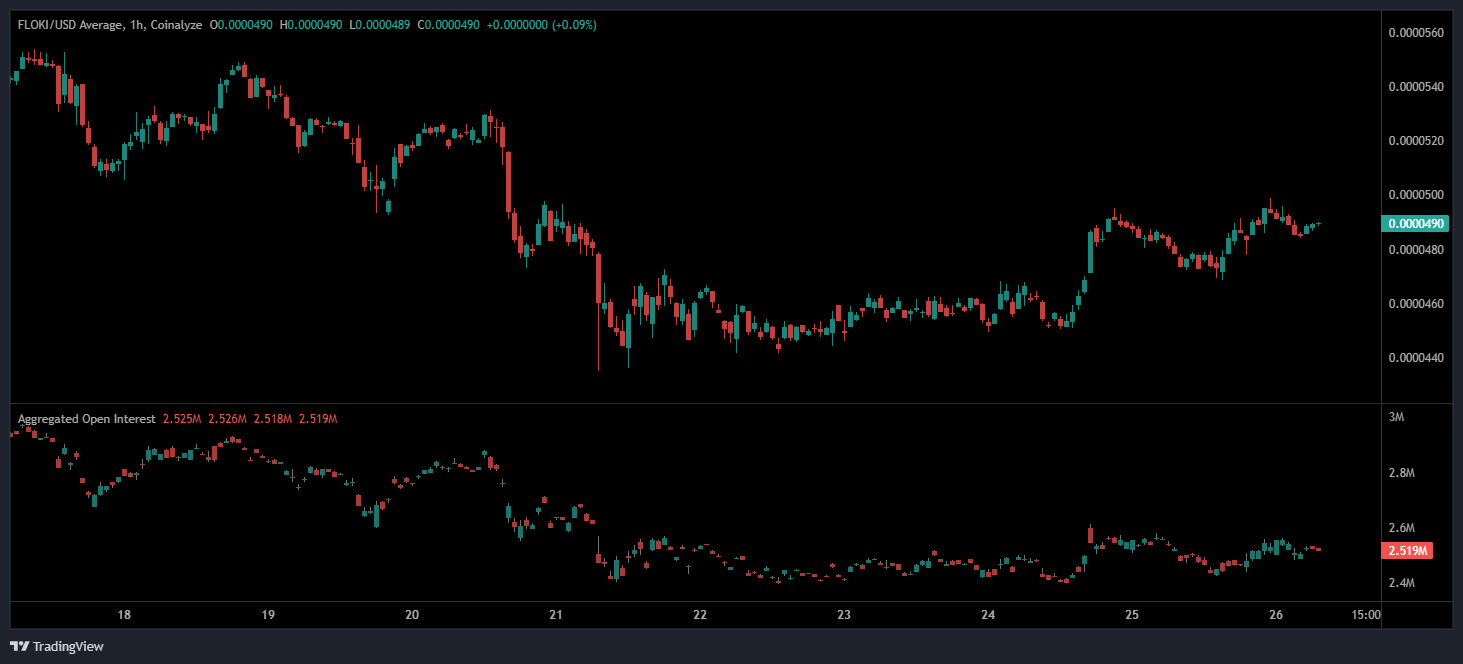The height and width of the screenshot is (664, 1463).
Task: Click the 15:00 time axis label
Action: (1366, 615)
